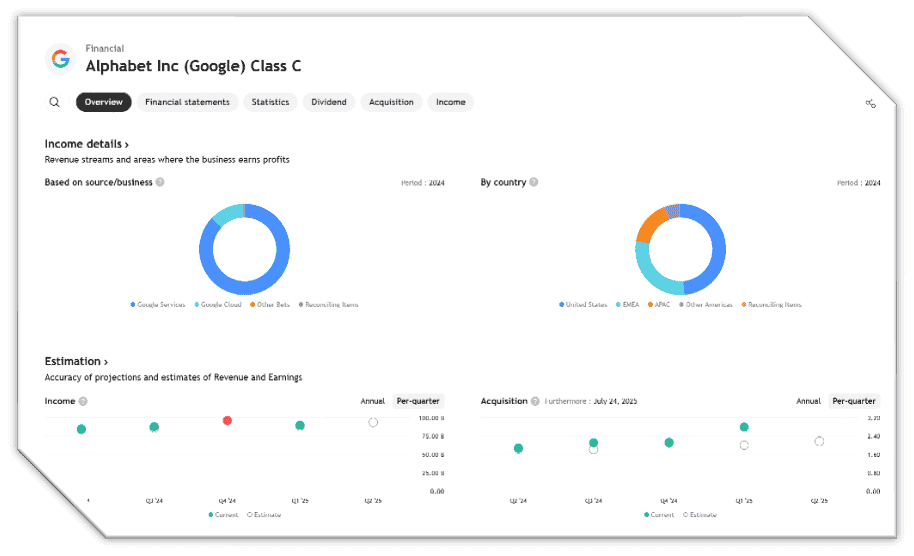Viewport: 914px width, 556px height.
Task: Click the hollow Q2 '25 Income estimate point
Action: click(x=373, y=423)
